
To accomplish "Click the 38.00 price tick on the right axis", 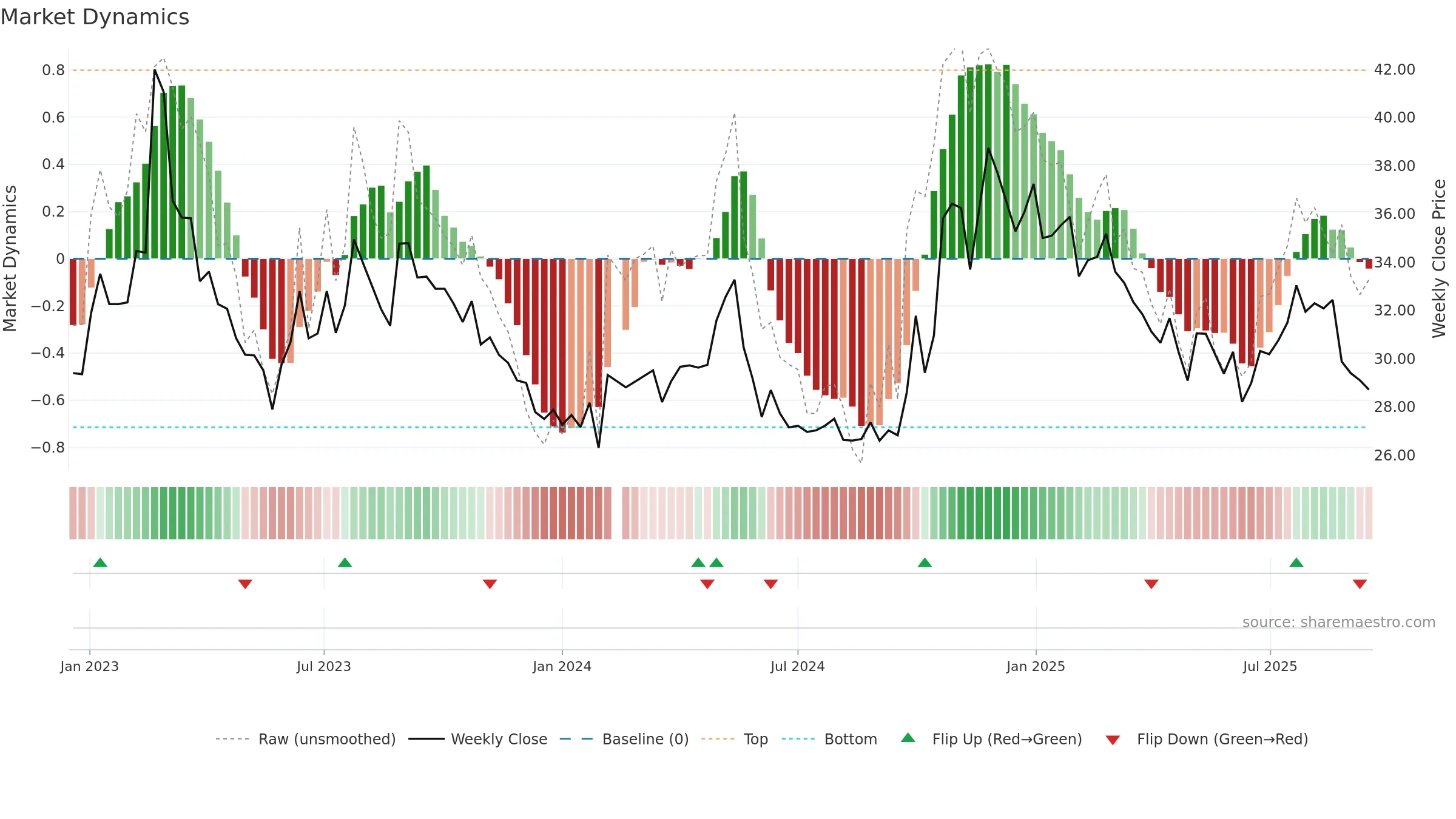I will 1394,166.
